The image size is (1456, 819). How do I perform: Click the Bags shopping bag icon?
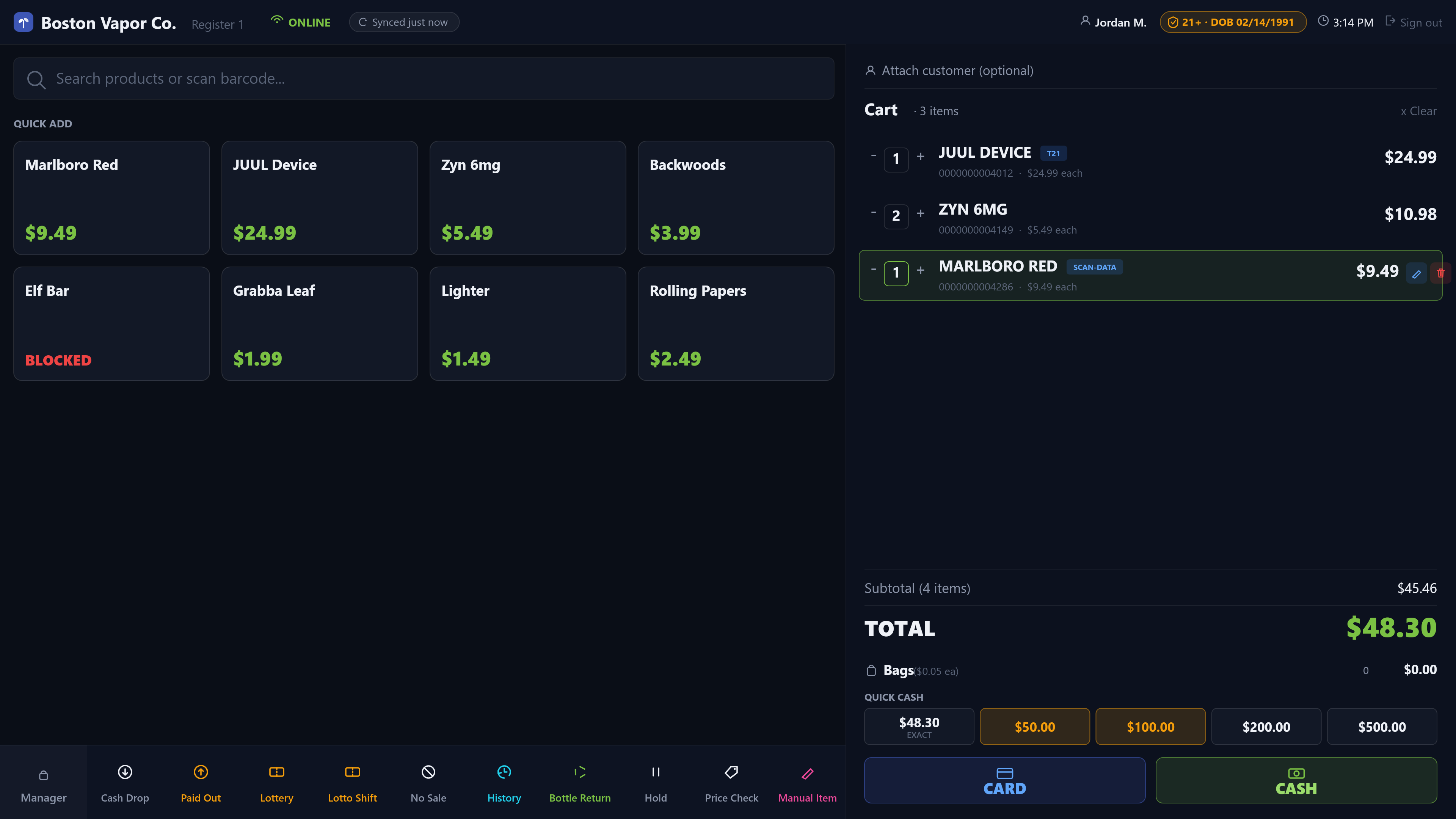[x=871, y=670]
